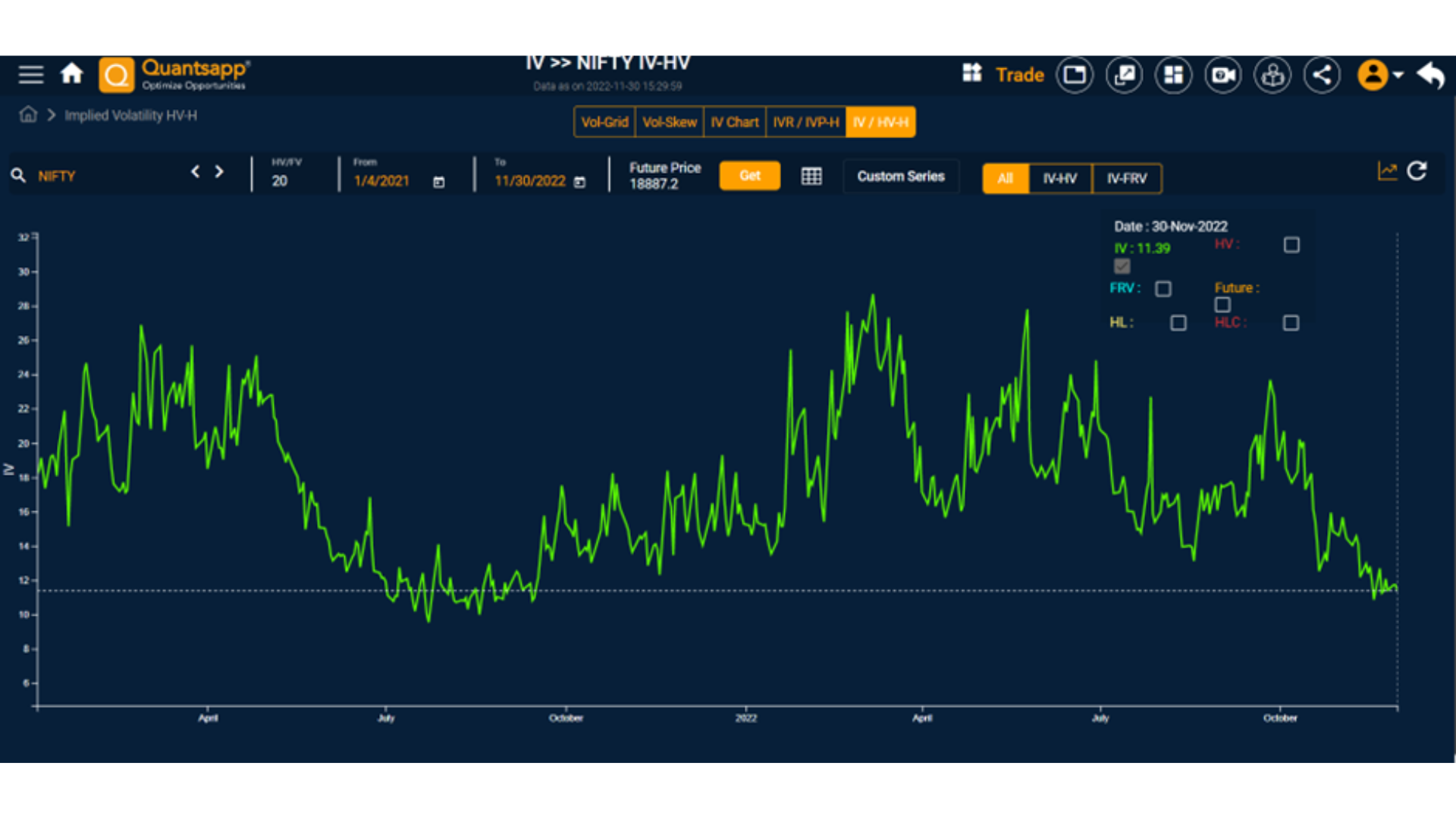This screenshot has width=1456, height=819.
Task: Open the data table grid icon
Action: [x=811, y=177]
